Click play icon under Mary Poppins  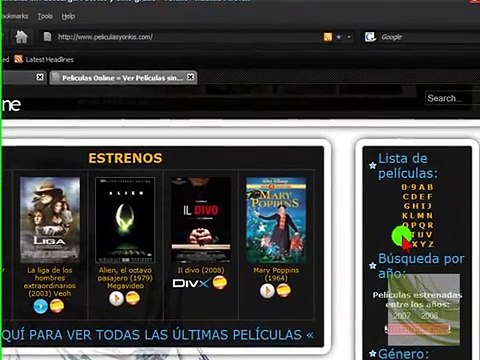coord(267,291)
